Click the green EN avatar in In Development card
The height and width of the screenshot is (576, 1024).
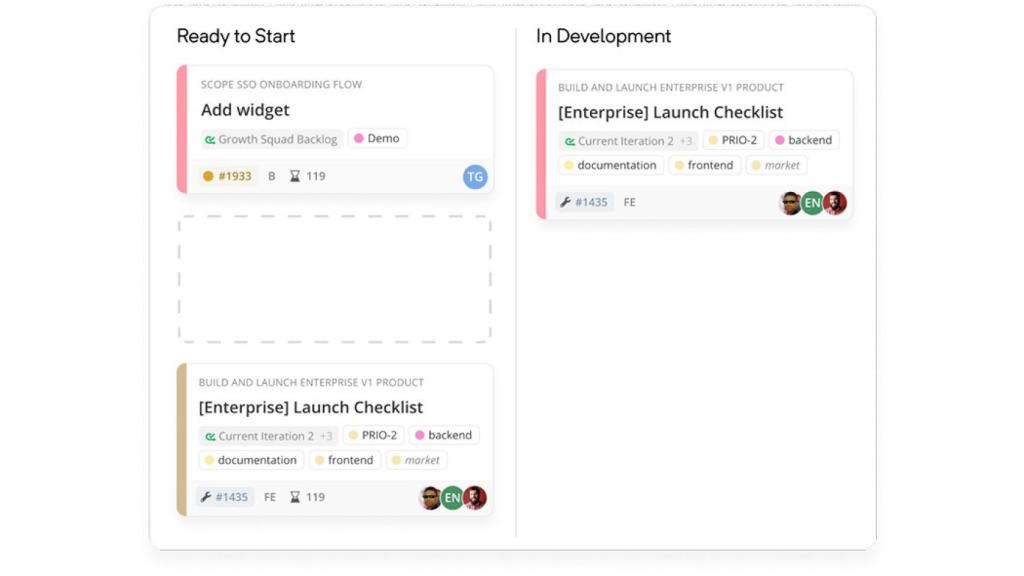click(x=812, y=203)
